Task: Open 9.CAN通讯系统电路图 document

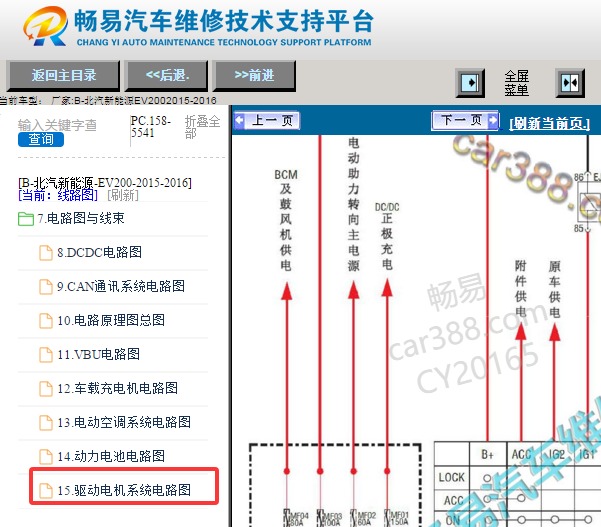Action: tap(121, 286)
